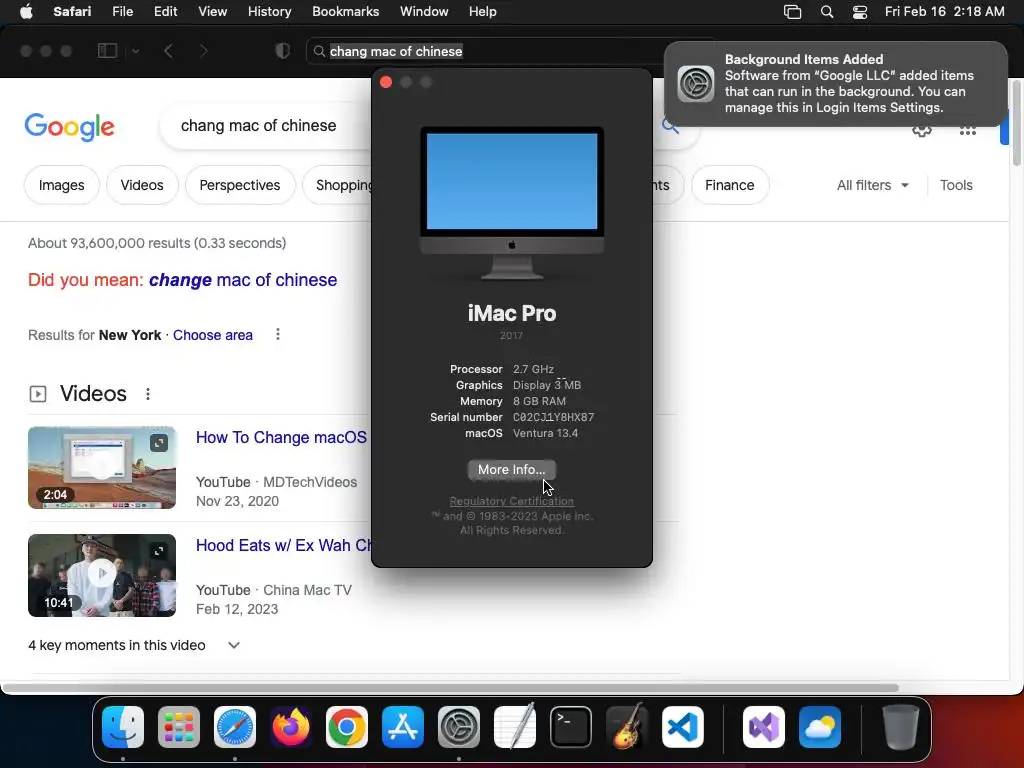Open Firefox from the Dock
The height and width of the screenshot is (768, 1024).
pos(291,727)
